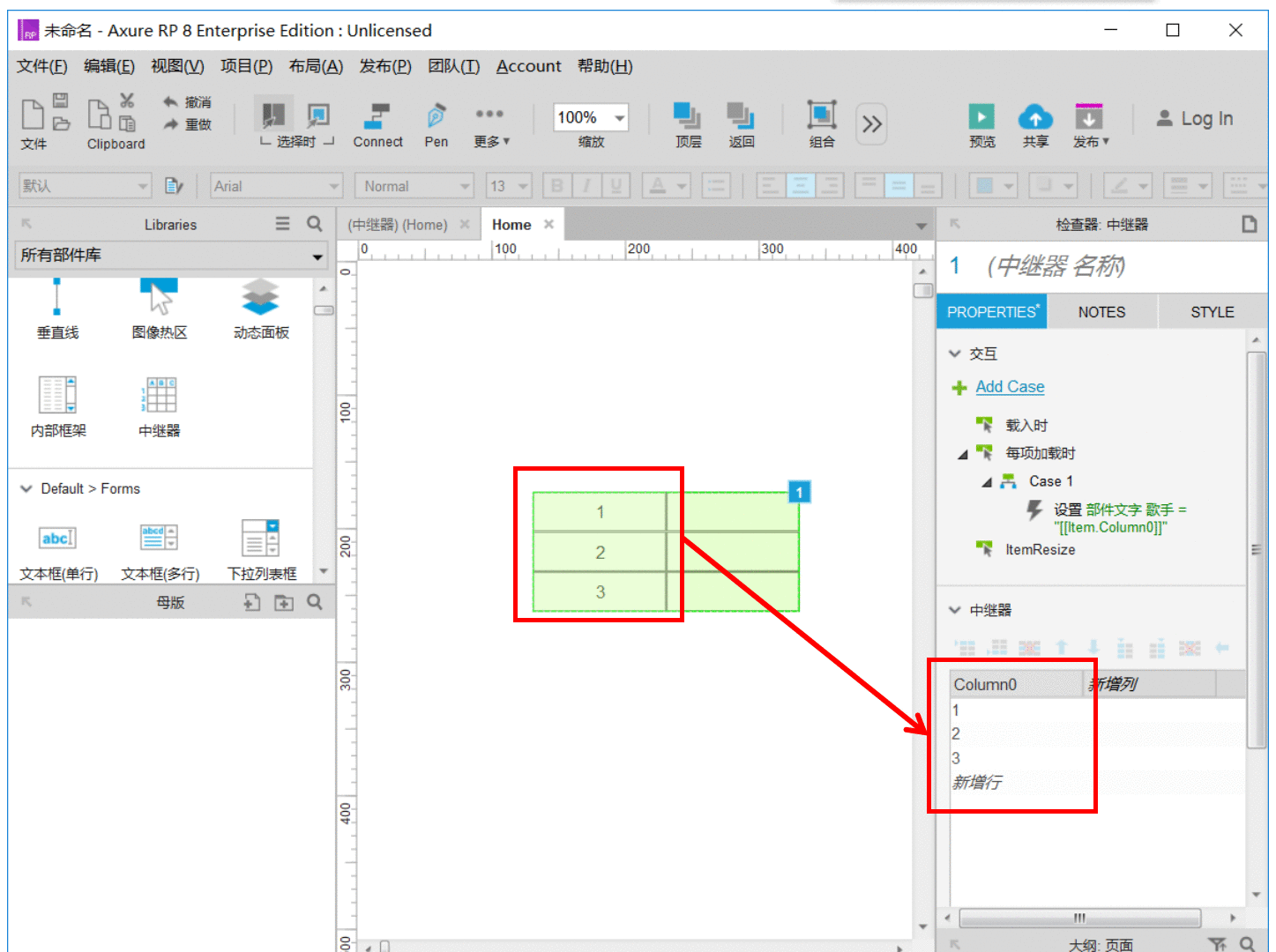Select the 载入时 event
Image resolution: width=1276 pixels, height=952 pixels.
pos(1026,425)
